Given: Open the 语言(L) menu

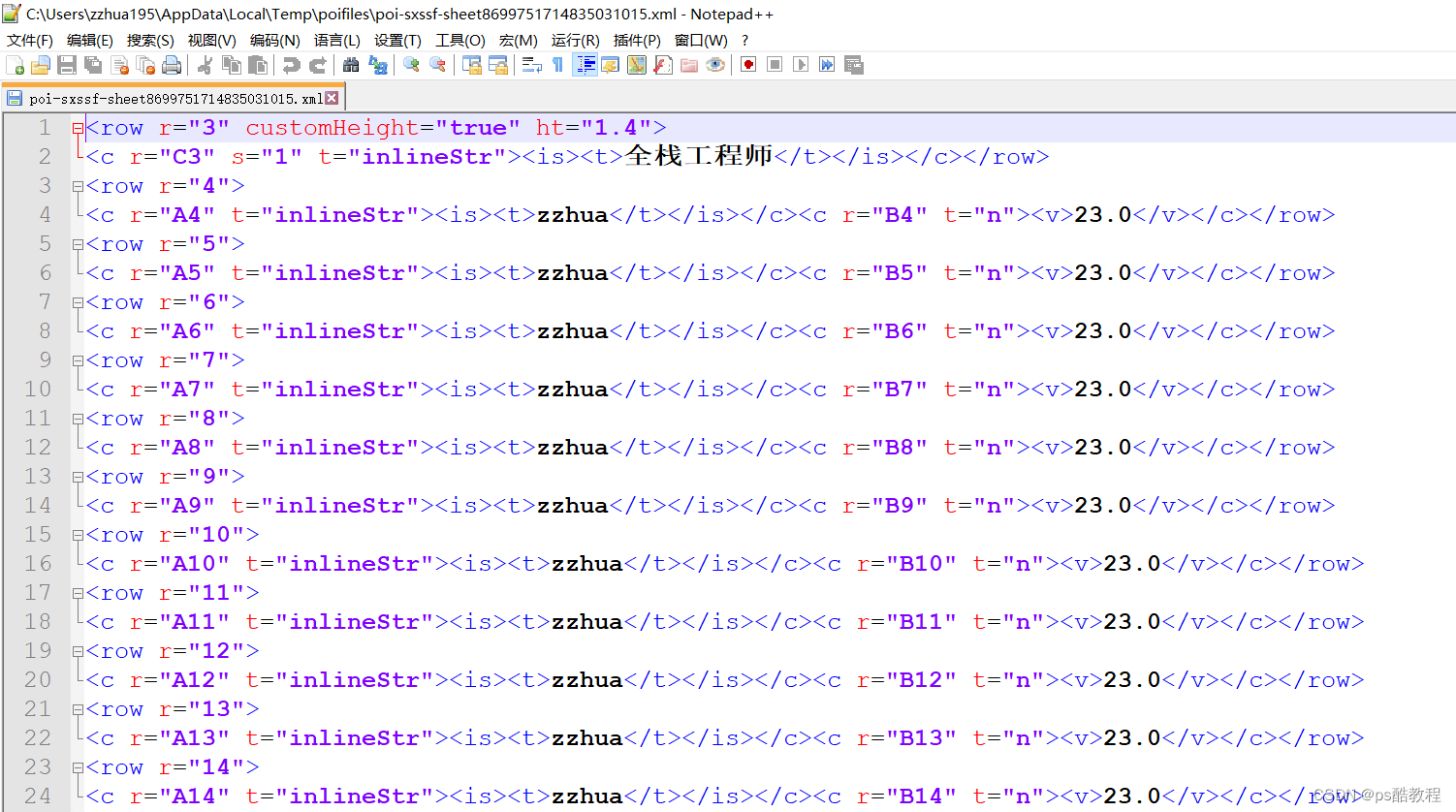Looking at the screenshot, I should tap(337, 40).
